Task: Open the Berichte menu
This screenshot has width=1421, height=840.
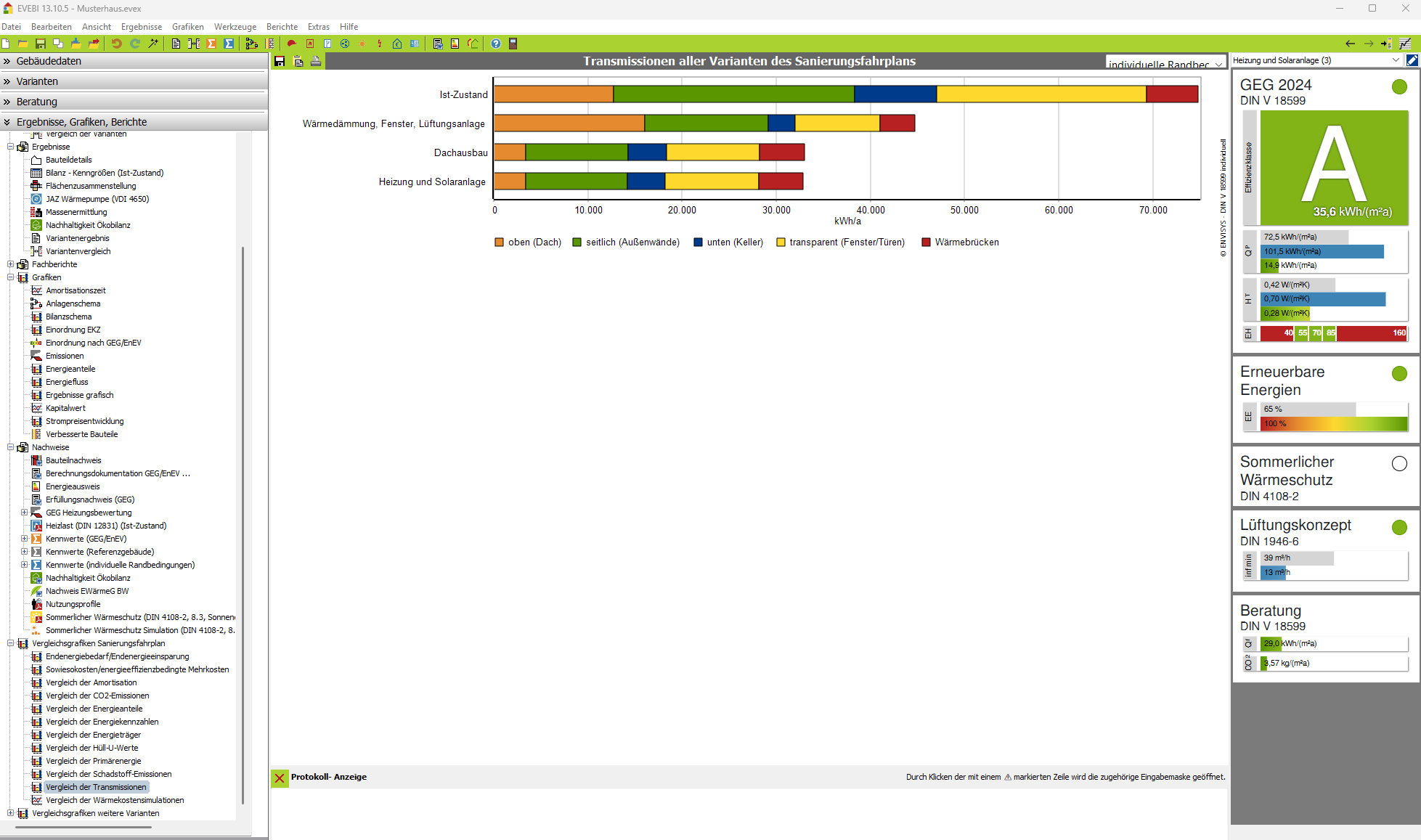Action: pos(282,27)
